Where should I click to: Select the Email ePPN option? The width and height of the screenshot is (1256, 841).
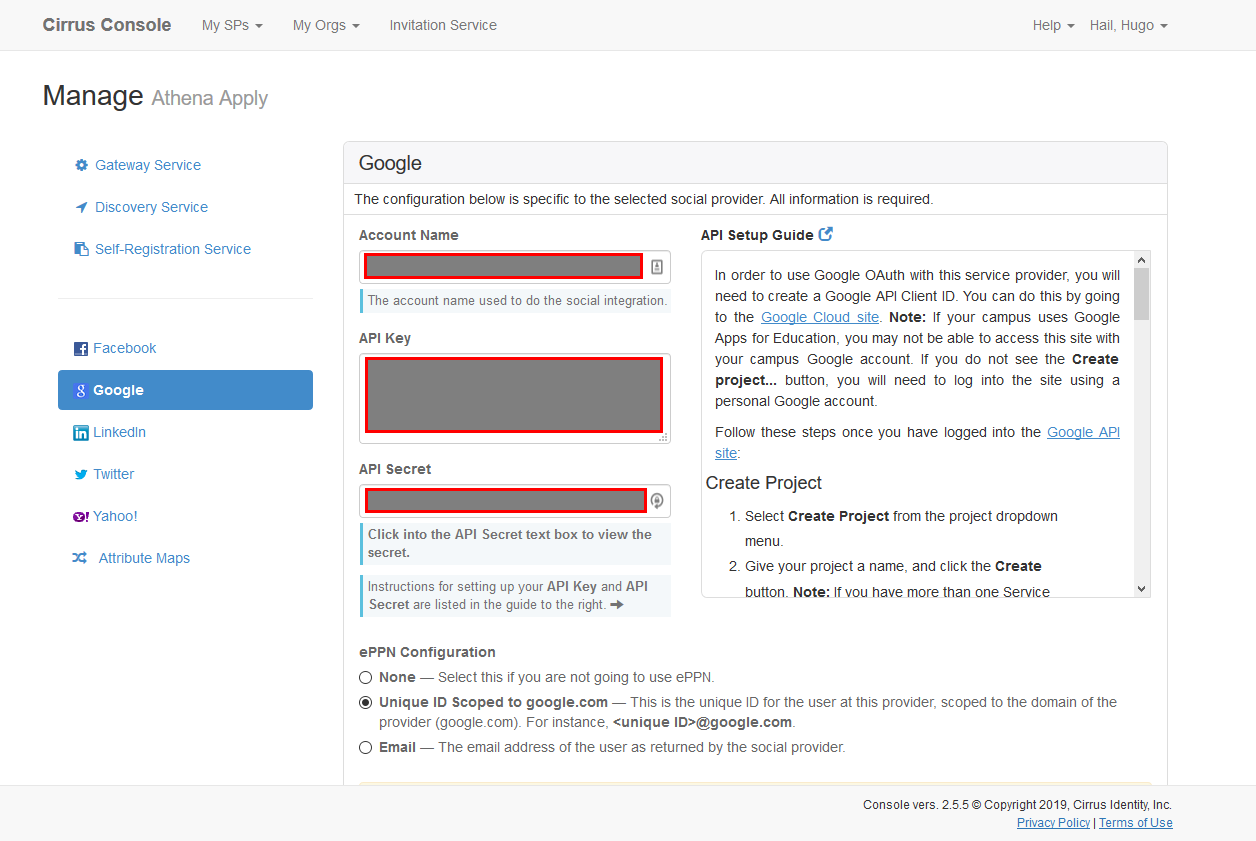(365, 747)
